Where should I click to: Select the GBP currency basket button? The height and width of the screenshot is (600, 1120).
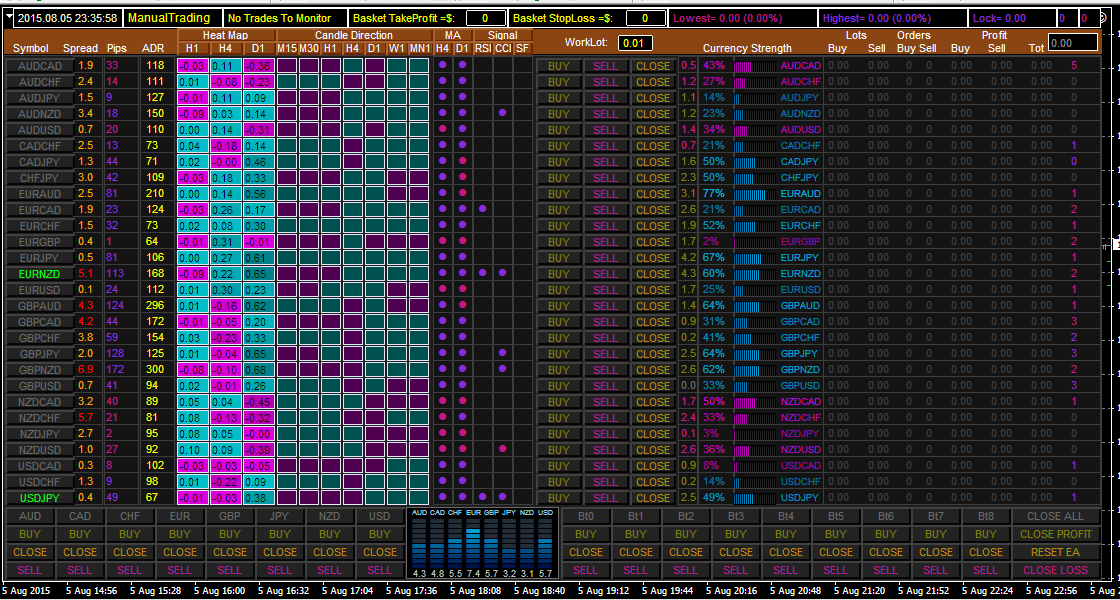(230, 516)
